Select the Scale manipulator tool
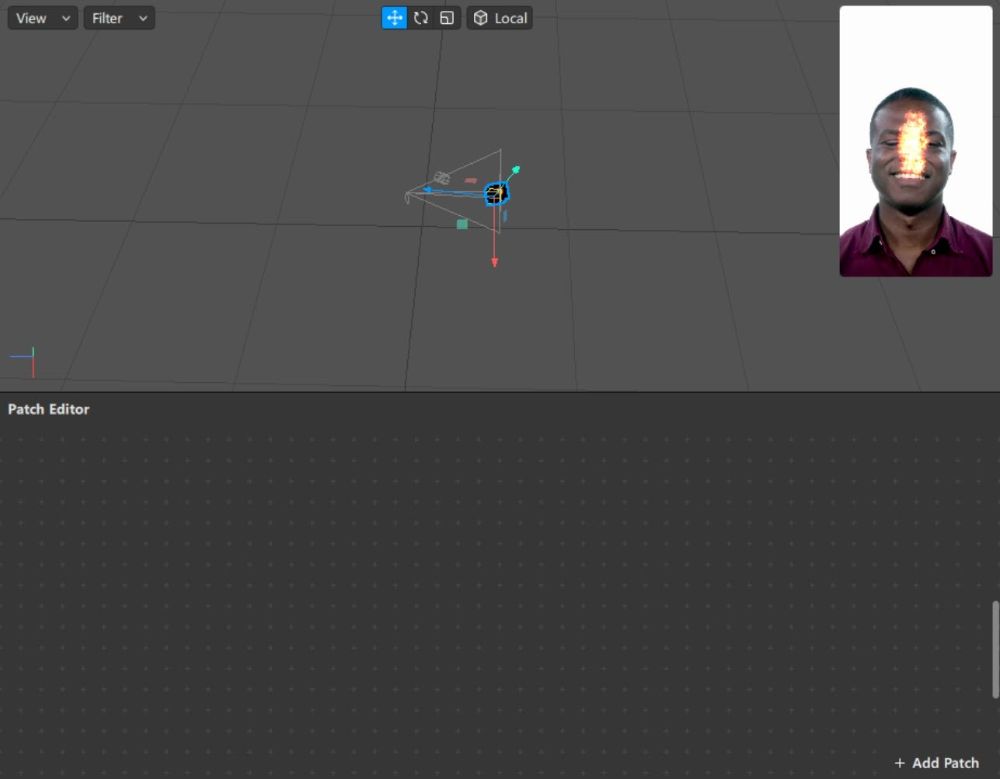1000x779 pixels. coord(447,18)
